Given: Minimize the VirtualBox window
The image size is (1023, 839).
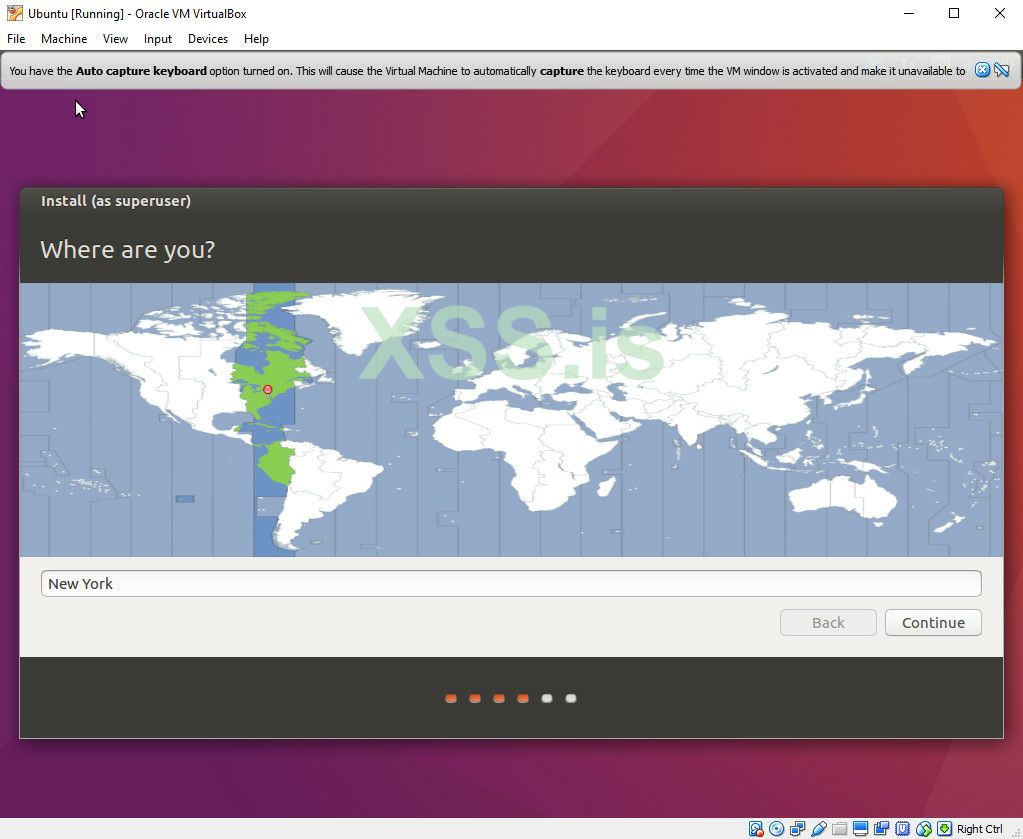Looking at the screenshot, I should tap(909, 13).
